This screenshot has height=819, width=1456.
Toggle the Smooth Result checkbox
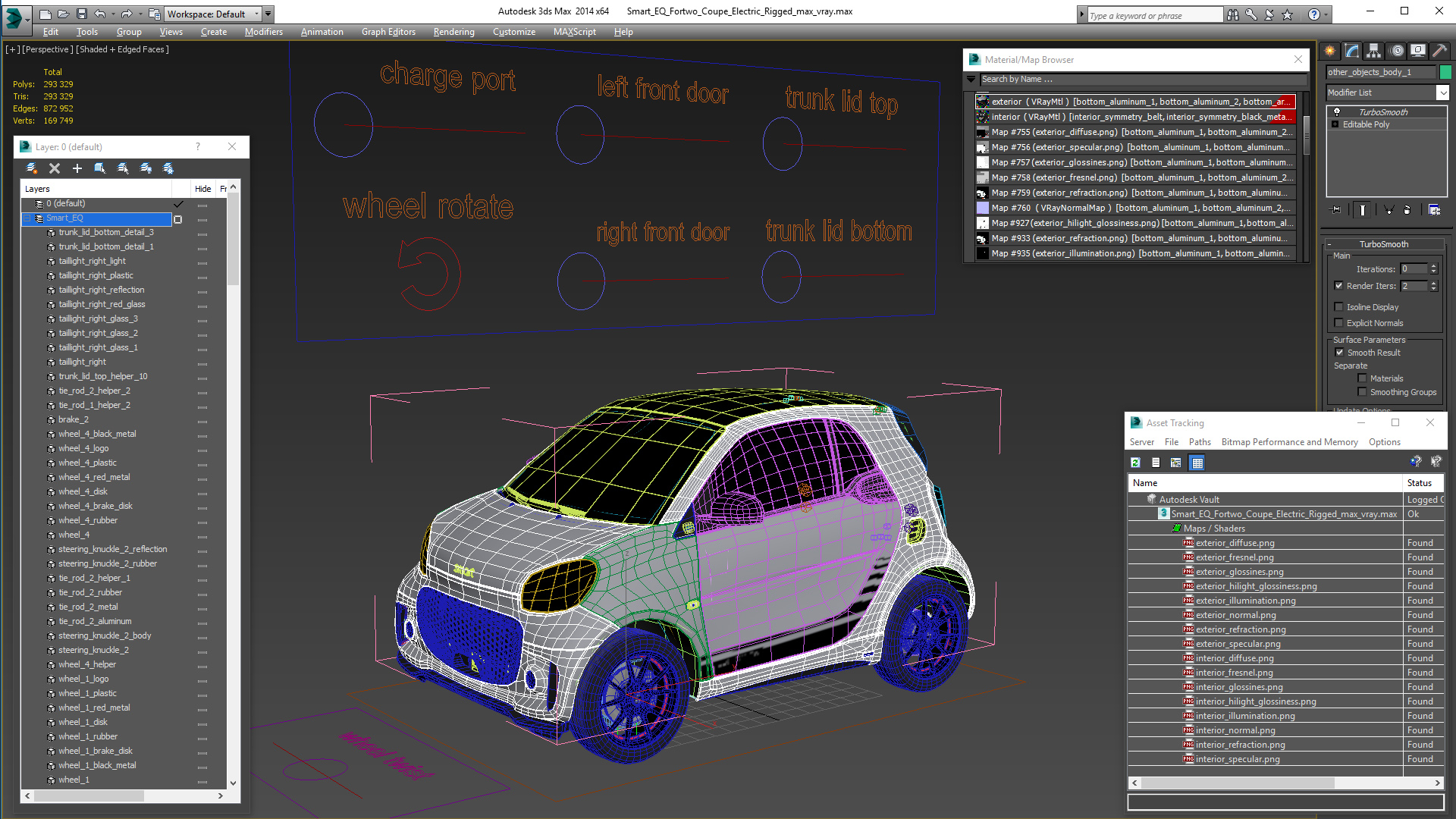pyautogui.click(x=1339, y=353)
